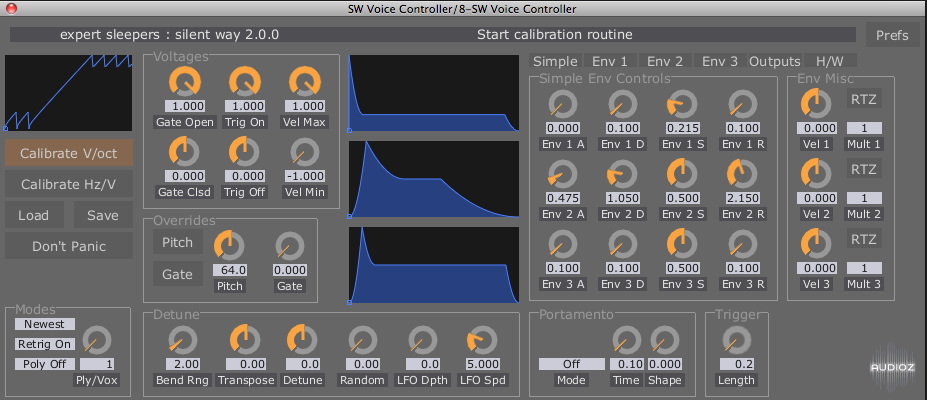Click the Save button

pos(103,215)
